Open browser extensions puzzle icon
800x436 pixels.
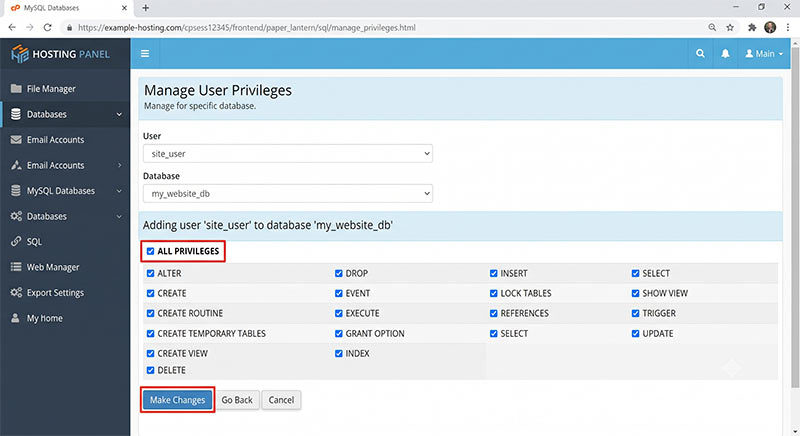[x=752, y=28]
